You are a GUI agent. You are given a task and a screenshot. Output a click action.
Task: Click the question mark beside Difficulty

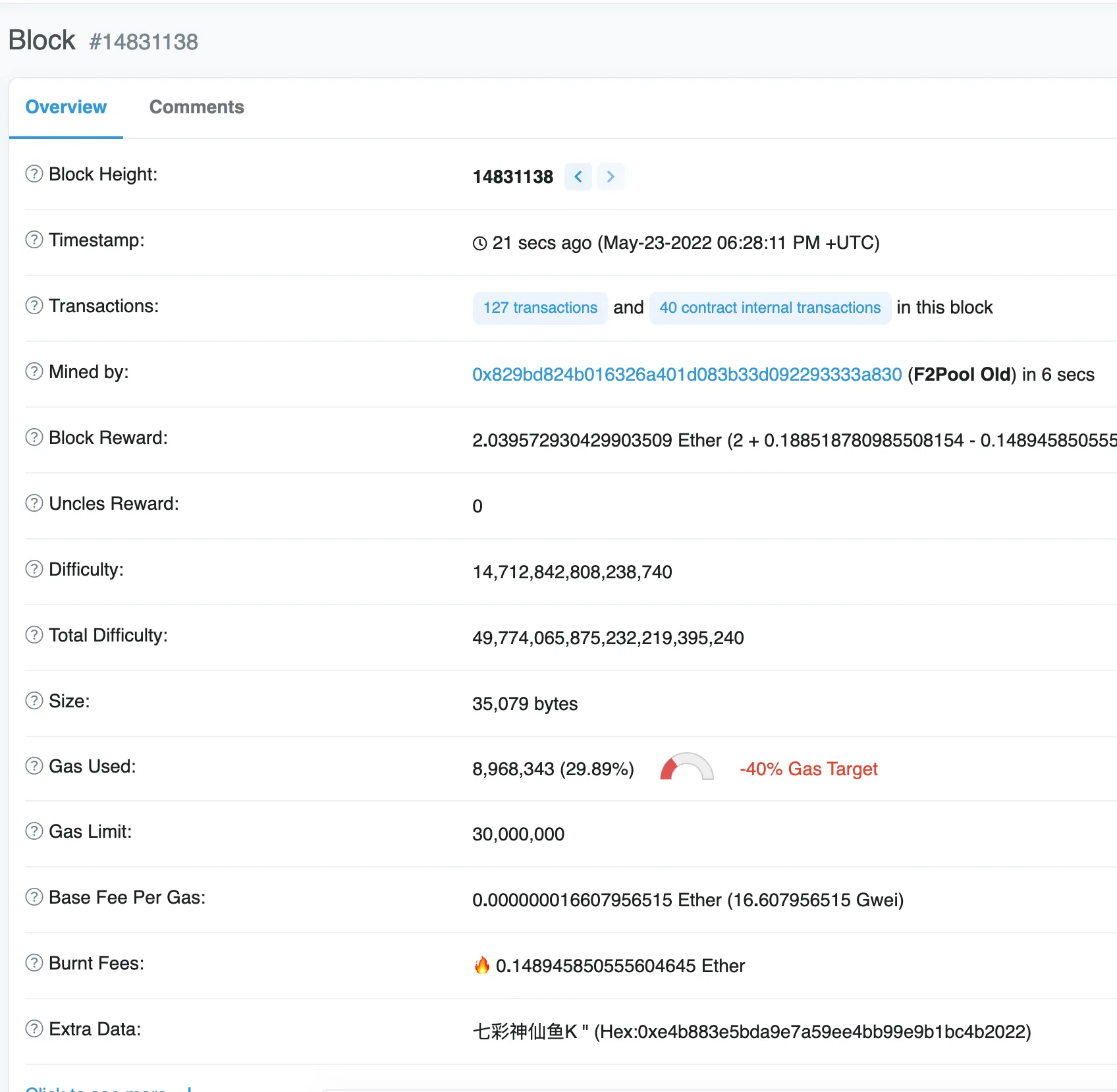pyautogui.click(x=34, y=569)
